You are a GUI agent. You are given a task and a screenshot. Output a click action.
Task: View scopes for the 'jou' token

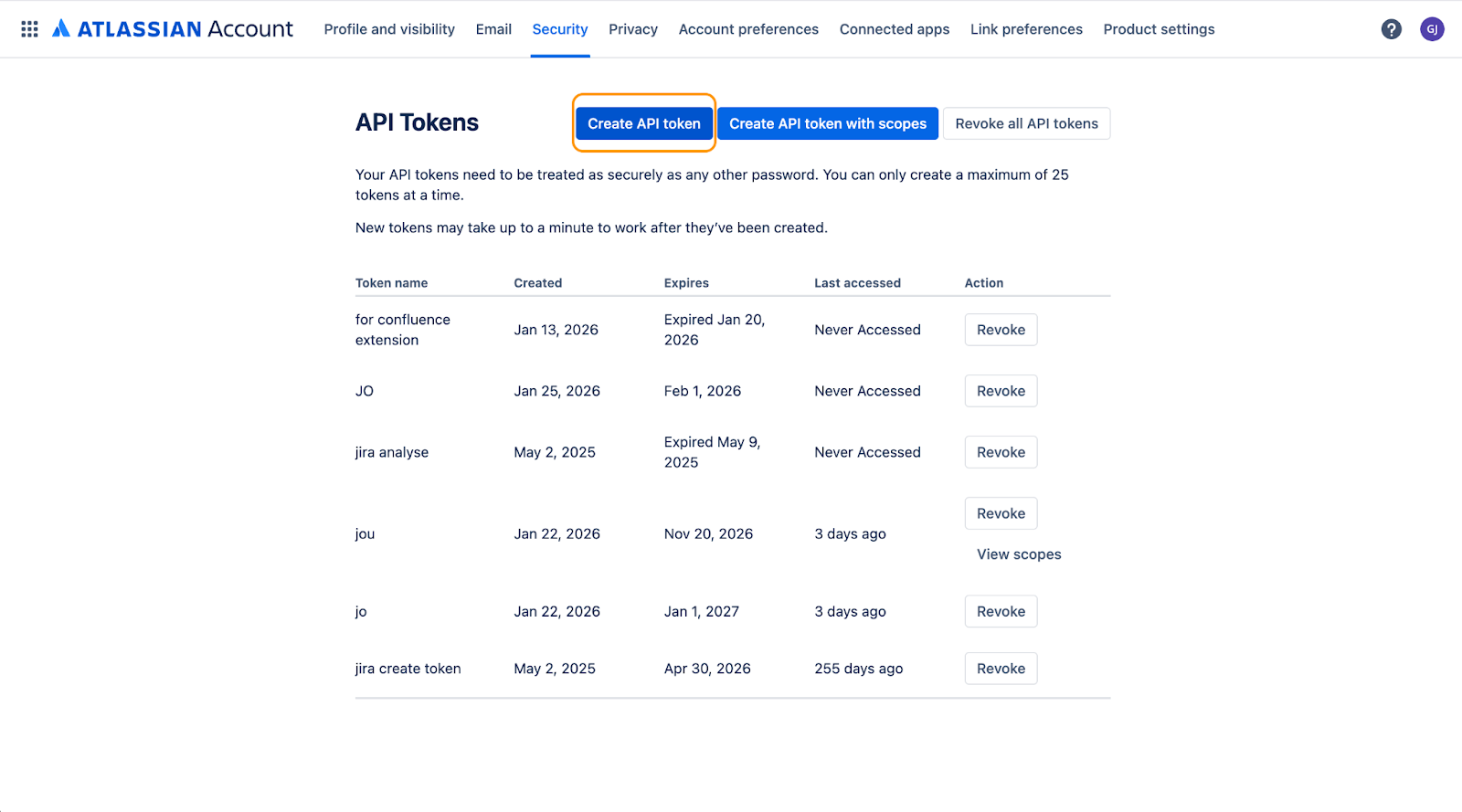point(1019,554)
